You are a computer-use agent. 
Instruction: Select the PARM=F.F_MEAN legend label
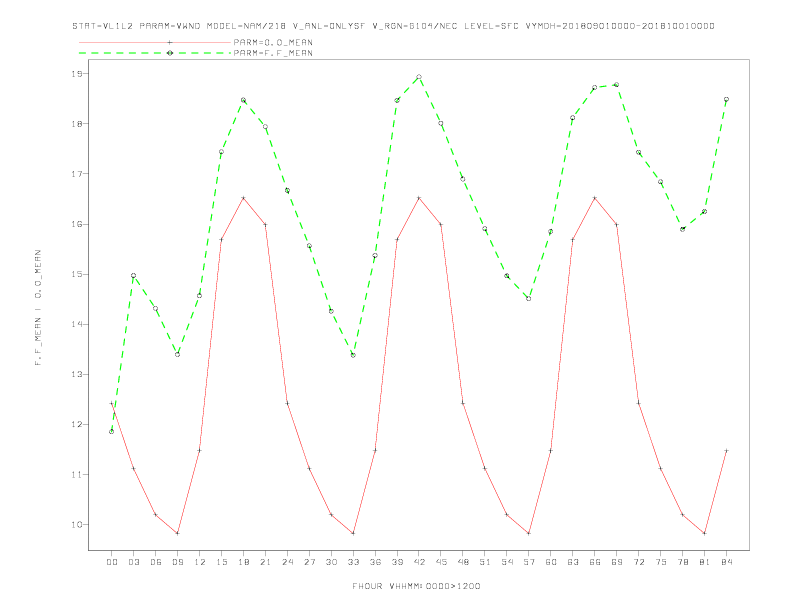coord(273,53)
